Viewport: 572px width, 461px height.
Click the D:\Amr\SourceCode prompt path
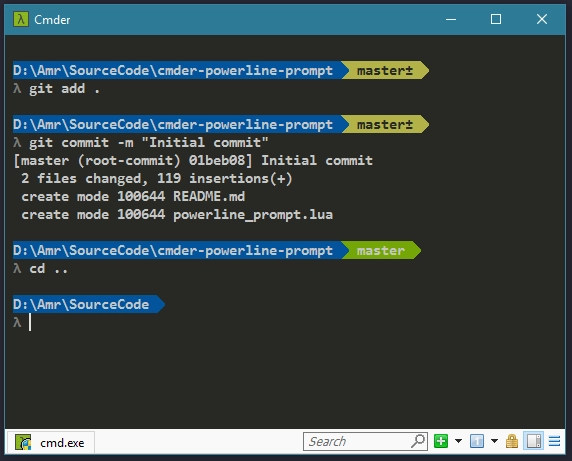81,304
